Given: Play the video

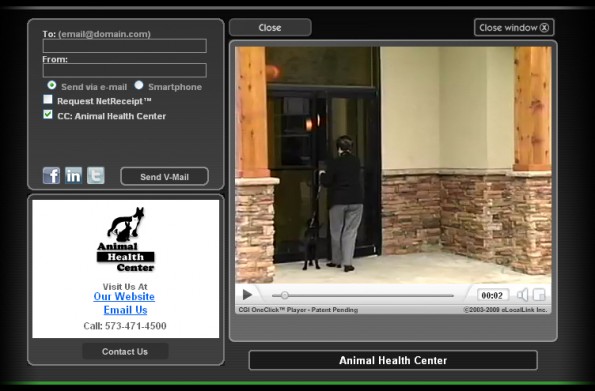Looking at the screenshot, I should (247, 295).
